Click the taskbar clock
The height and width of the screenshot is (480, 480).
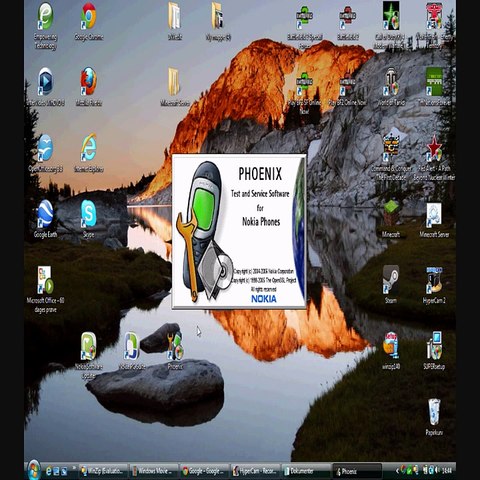coord(446,471)
